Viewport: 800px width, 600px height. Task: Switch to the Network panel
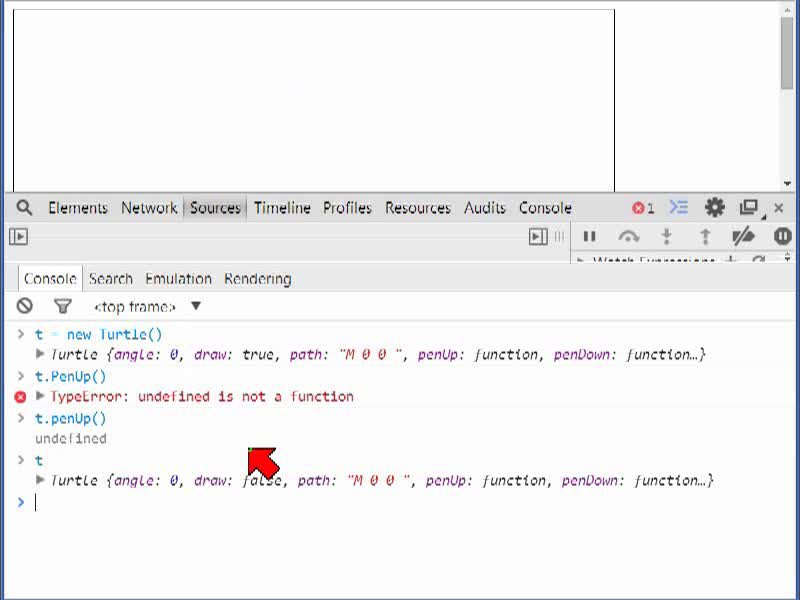(149, 208)
